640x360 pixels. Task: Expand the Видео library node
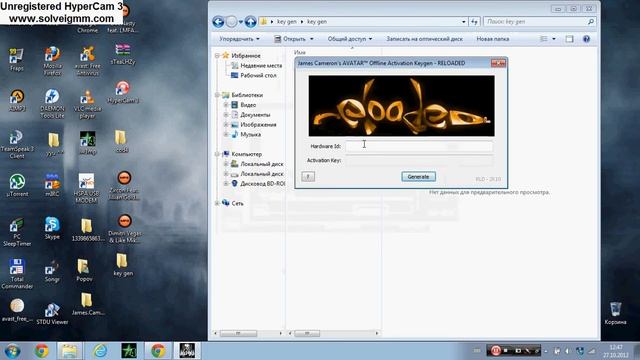(x=226, y=105)
